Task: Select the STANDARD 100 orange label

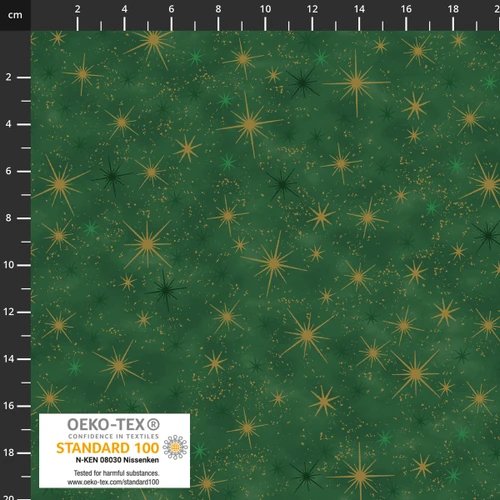Action: click(107, 448)
